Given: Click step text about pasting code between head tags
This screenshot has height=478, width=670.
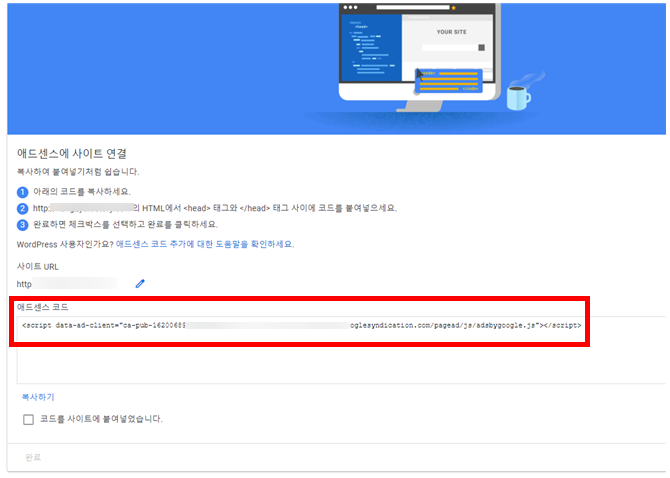Looking at the screenshot, I should click(215, 208).
